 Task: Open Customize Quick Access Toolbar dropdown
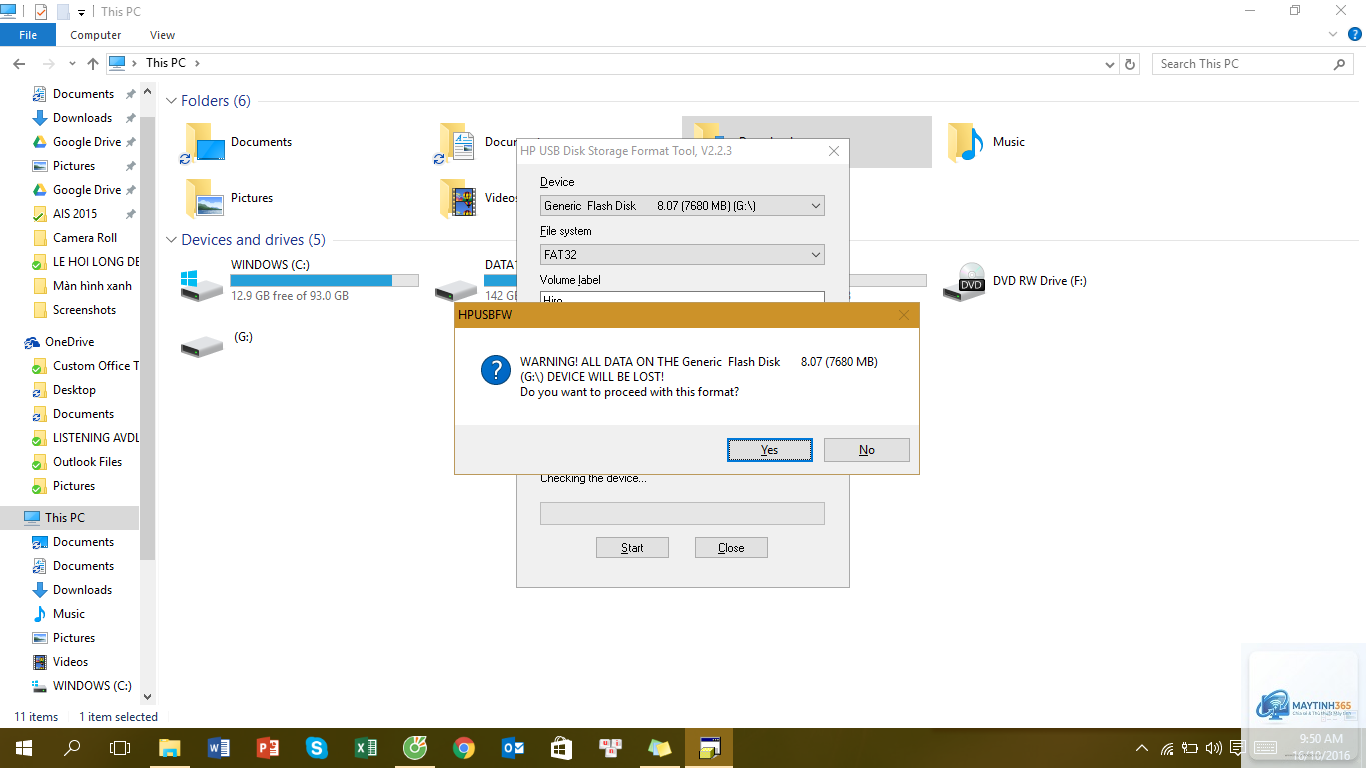tap(81, 12)
